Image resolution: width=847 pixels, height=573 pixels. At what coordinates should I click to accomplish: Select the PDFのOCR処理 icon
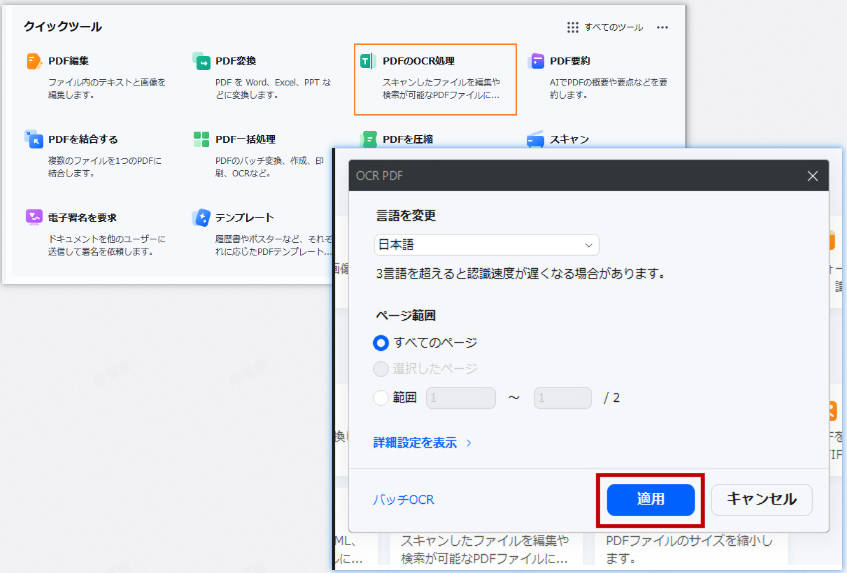pos(368,61)
